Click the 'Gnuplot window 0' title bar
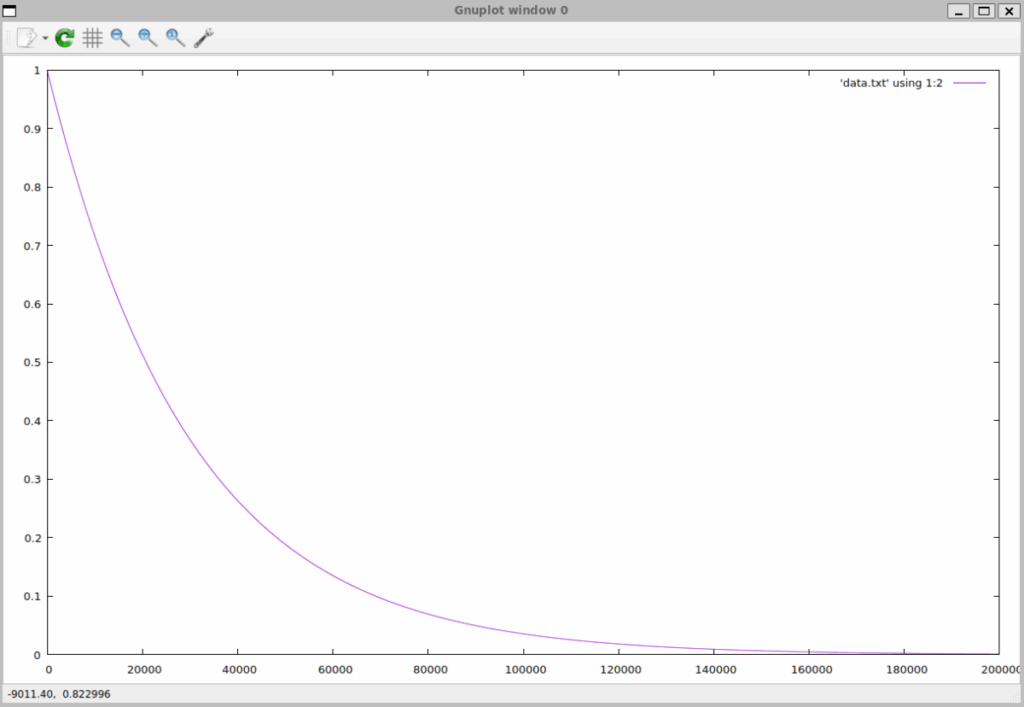The width and height of the screenshot is (1024, 707). [510, 10]
